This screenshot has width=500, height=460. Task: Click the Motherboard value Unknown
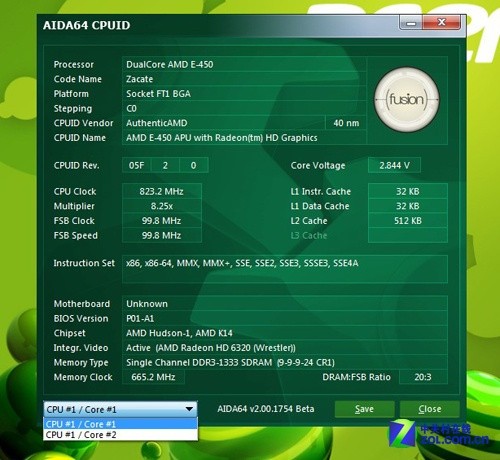coord(285,304)
